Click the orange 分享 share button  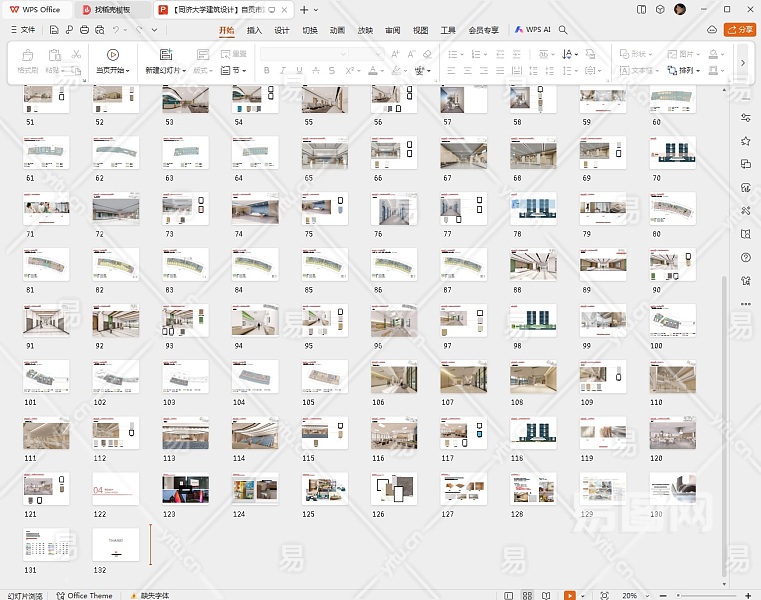[740, 30]
